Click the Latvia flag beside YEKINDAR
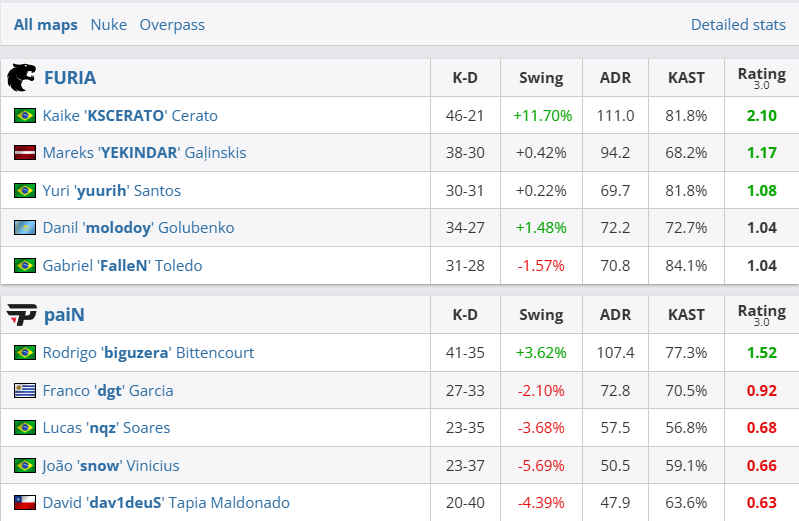Viewport: 799px width, 521px height. point(25,153)
